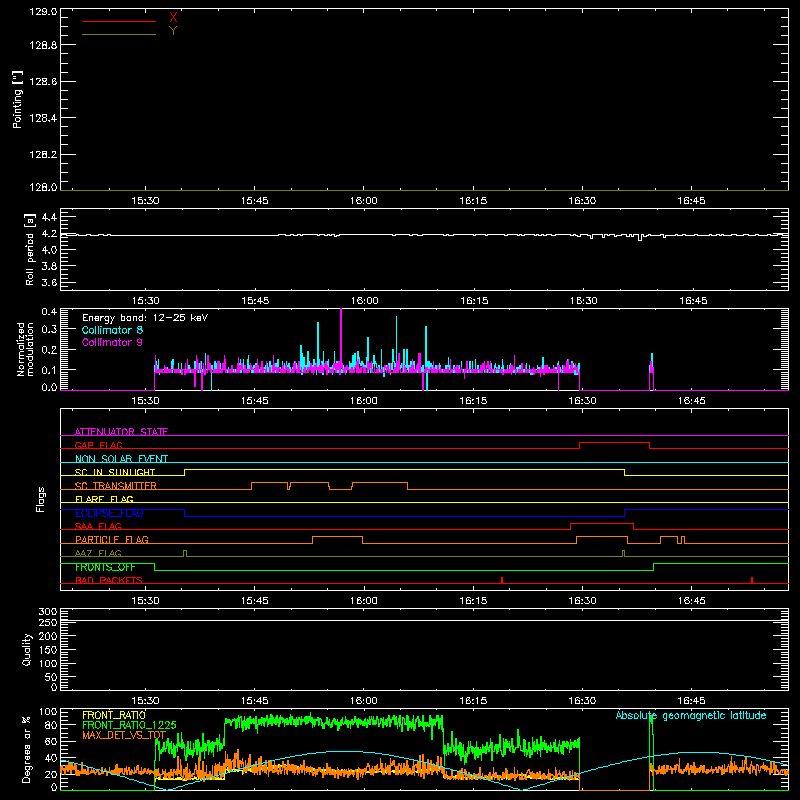Click the 250 Quality tick label
The width and height of the screenshot is (800, 800).
tap(48, 622)
